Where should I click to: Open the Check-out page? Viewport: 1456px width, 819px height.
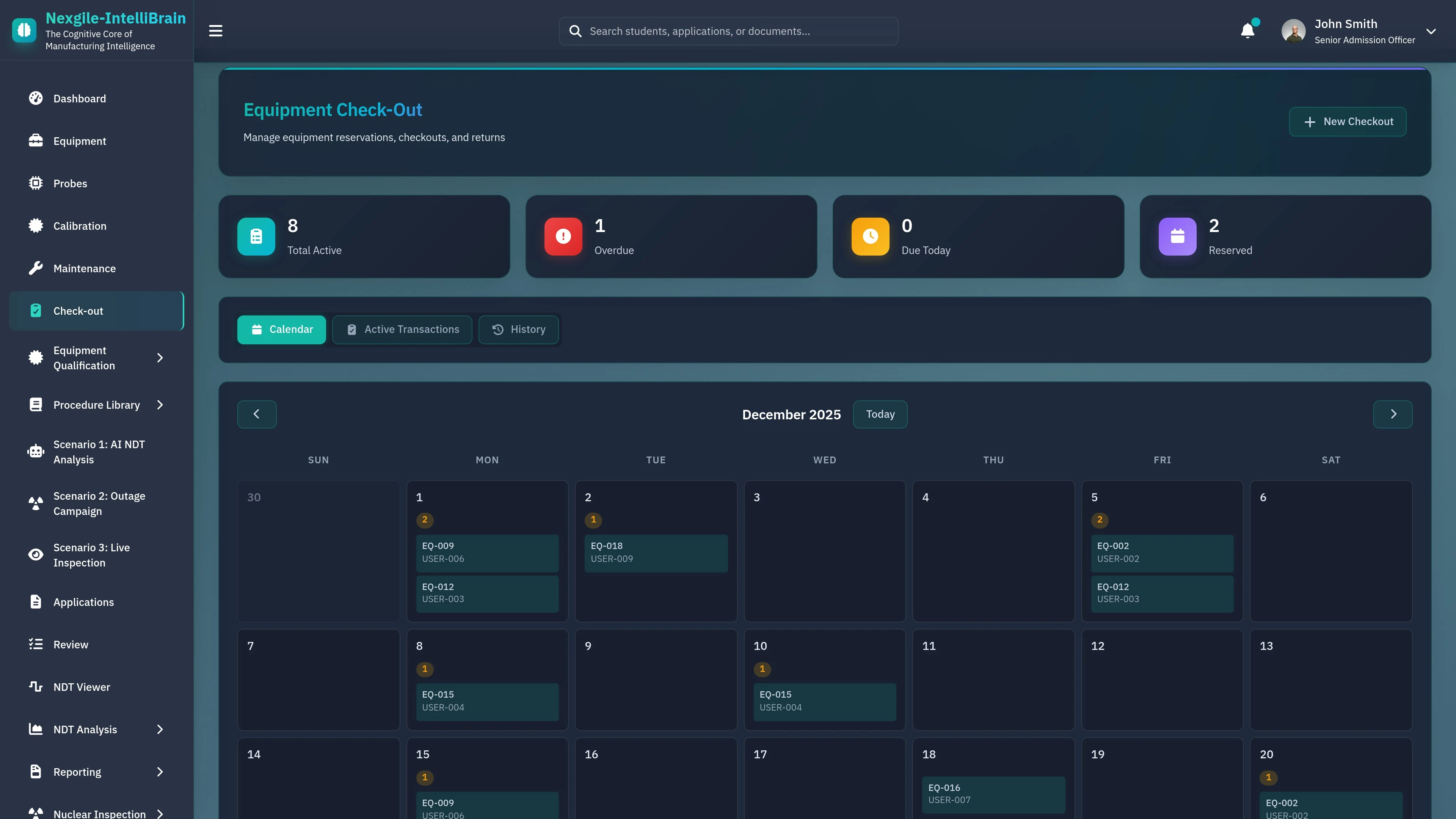[78, 310]
